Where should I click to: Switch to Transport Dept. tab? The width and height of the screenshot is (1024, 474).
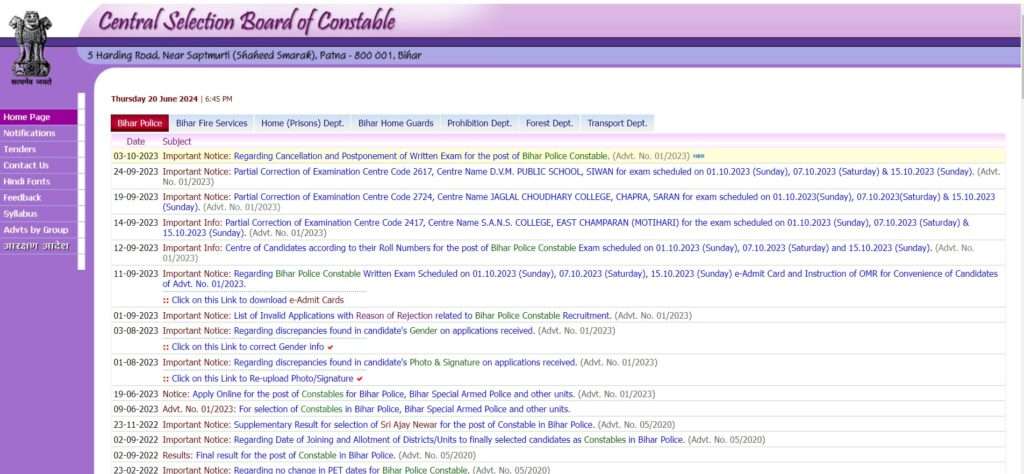click(617, 123)
